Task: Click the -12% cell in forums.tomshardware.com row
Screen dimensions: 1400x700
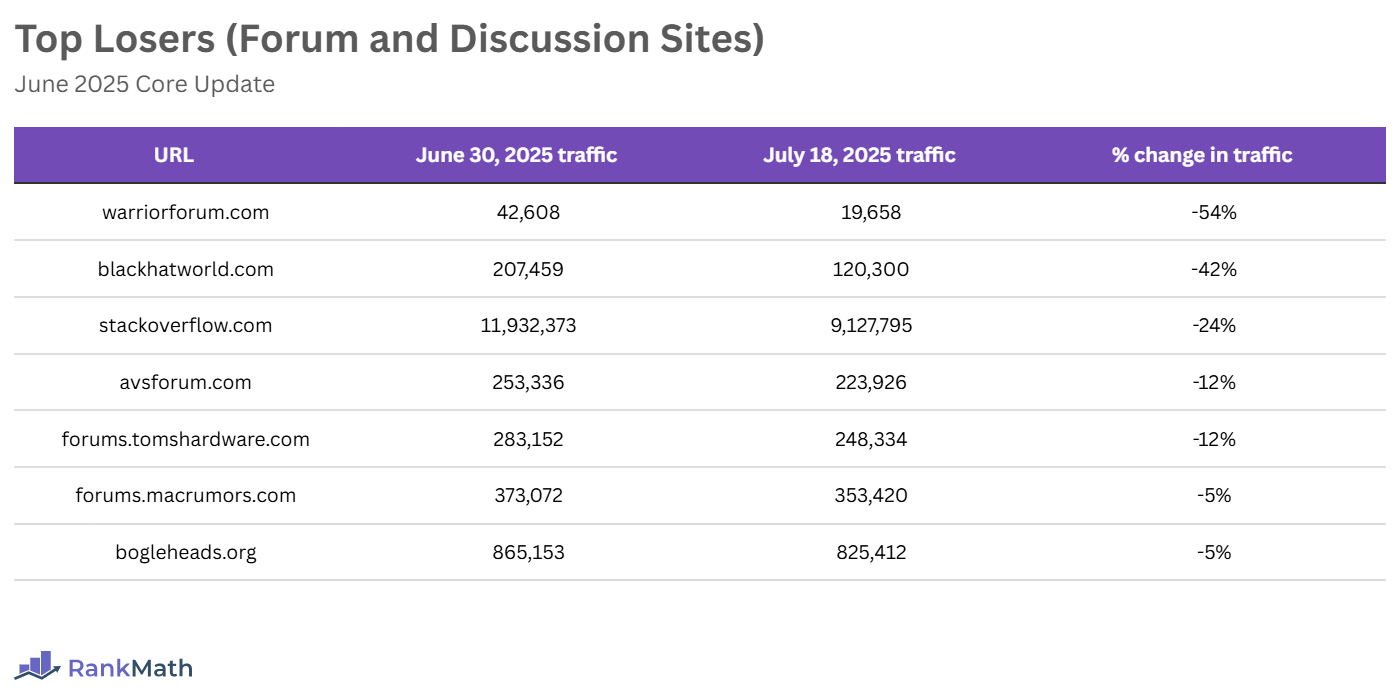Action: (x=1214, y=439)
